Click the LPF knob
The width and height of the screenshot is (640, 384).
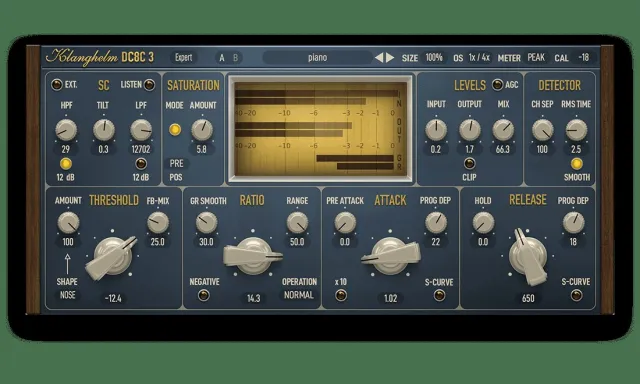pos(141,130)
